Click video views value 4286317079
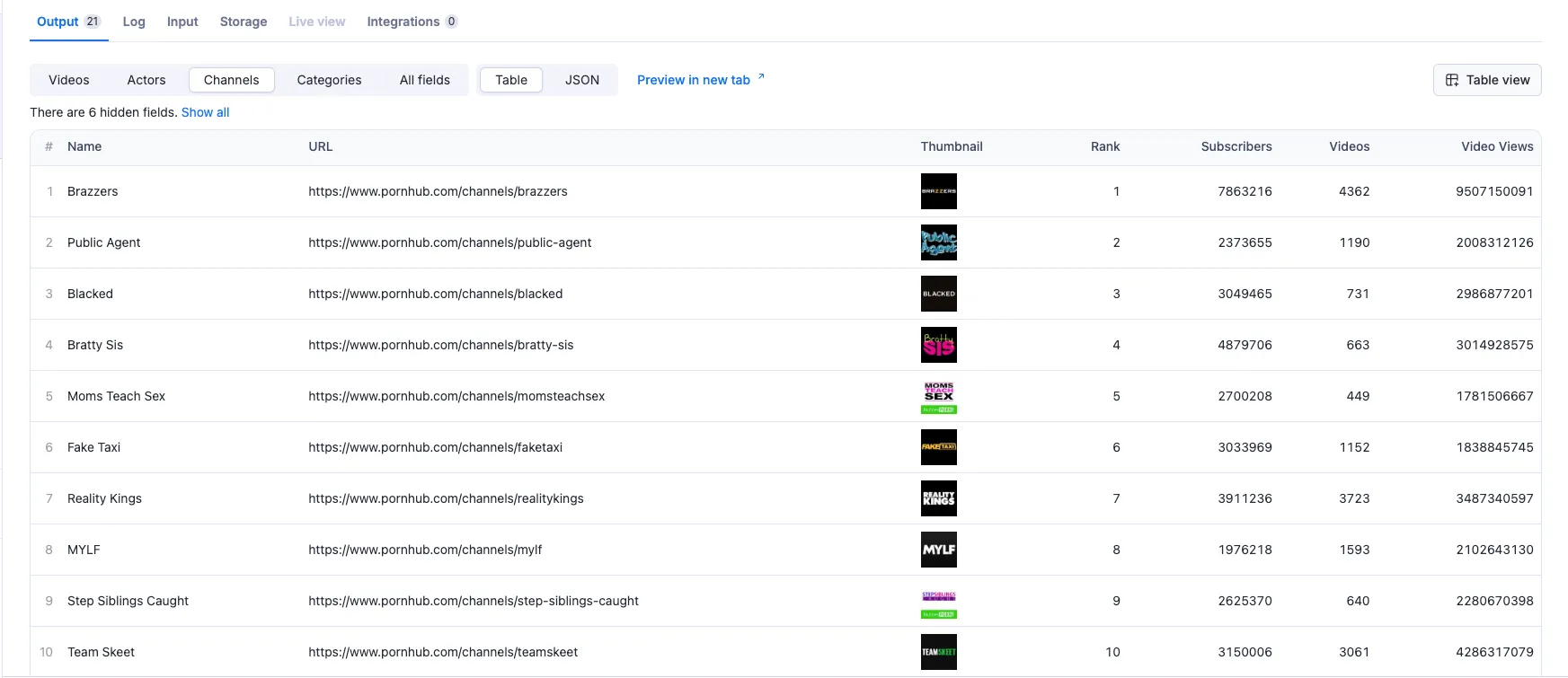1568x678 pixels. tap(1494, 652)
